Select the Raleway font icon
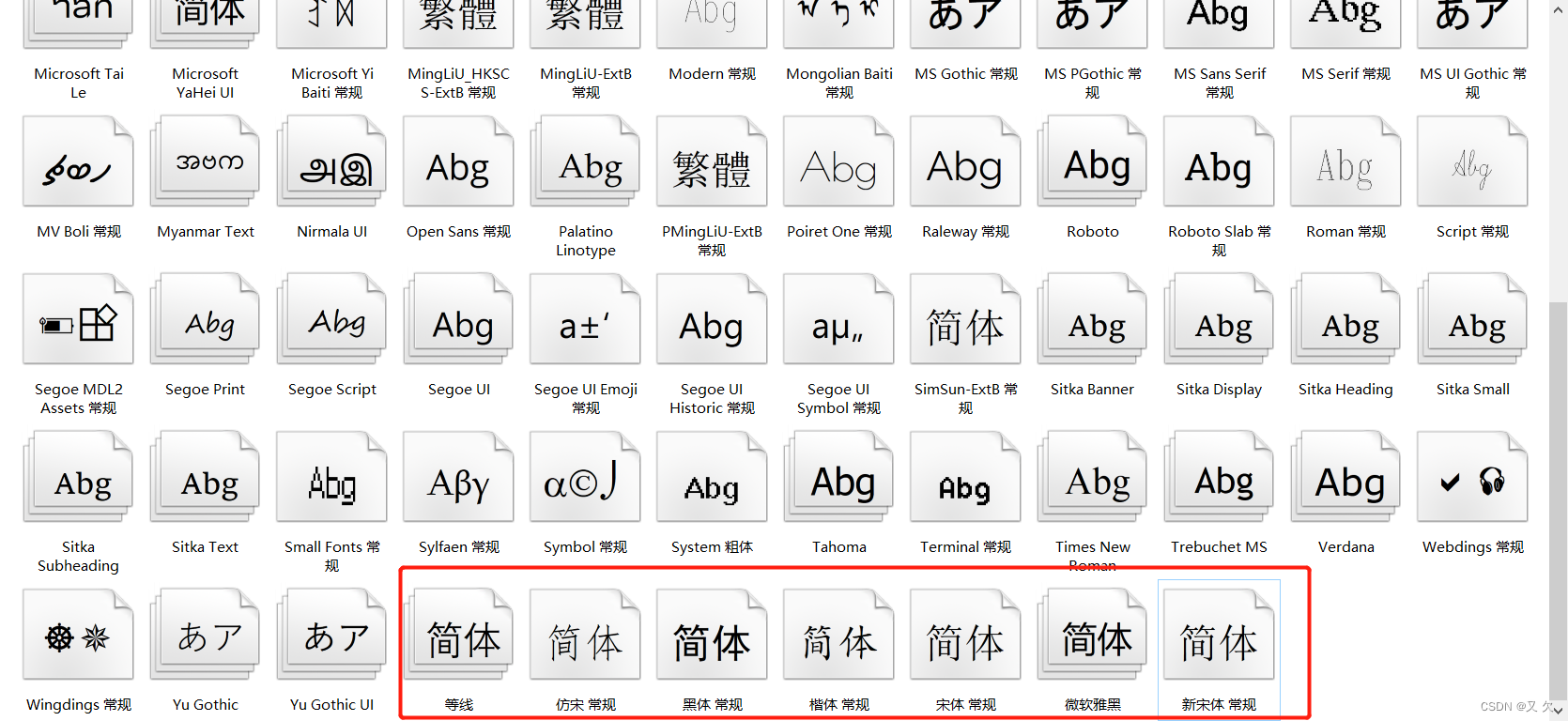 pyautogui.click(x=965, y=161)
